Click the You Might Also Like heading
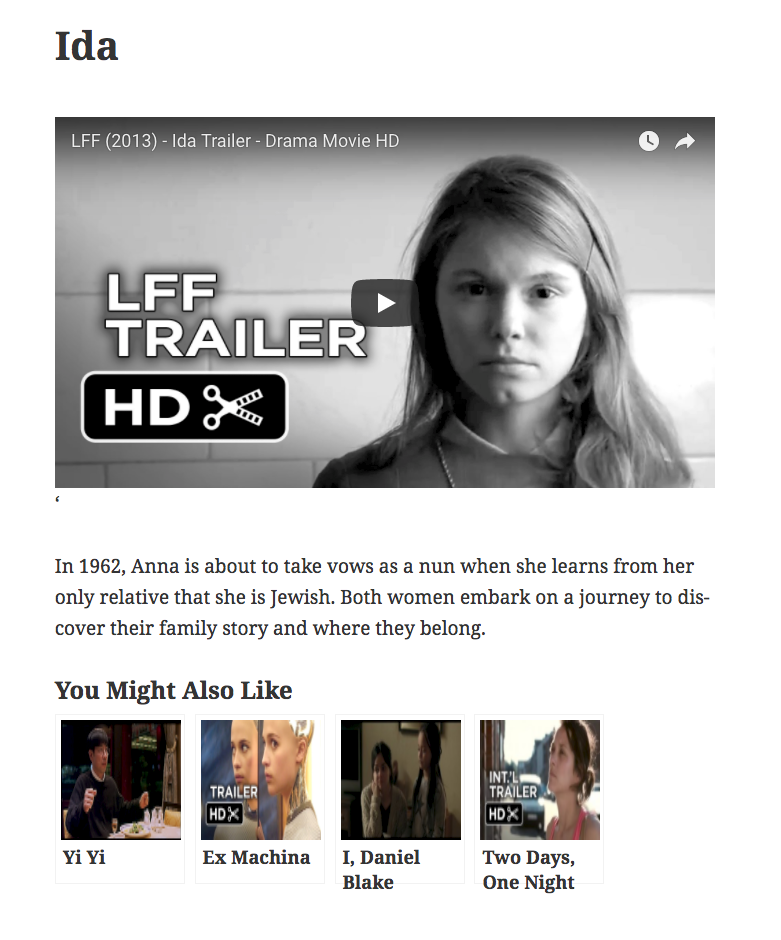 (x=173, y=690)
